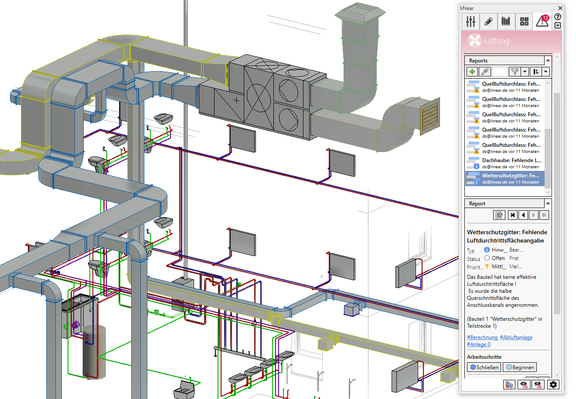Add a new report with the green plus

(x=472, y=72)
